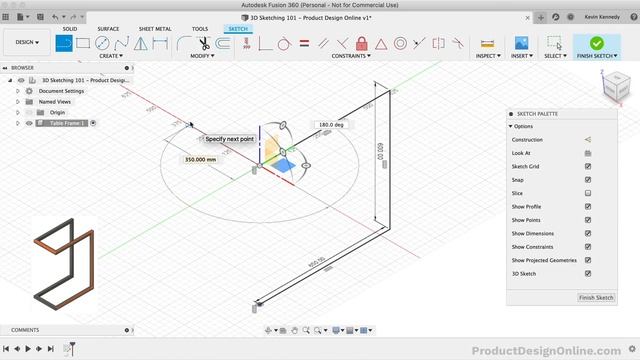The image size is (640, 360).
Task: Expand the Origin tree node
Action: (18, 112)
